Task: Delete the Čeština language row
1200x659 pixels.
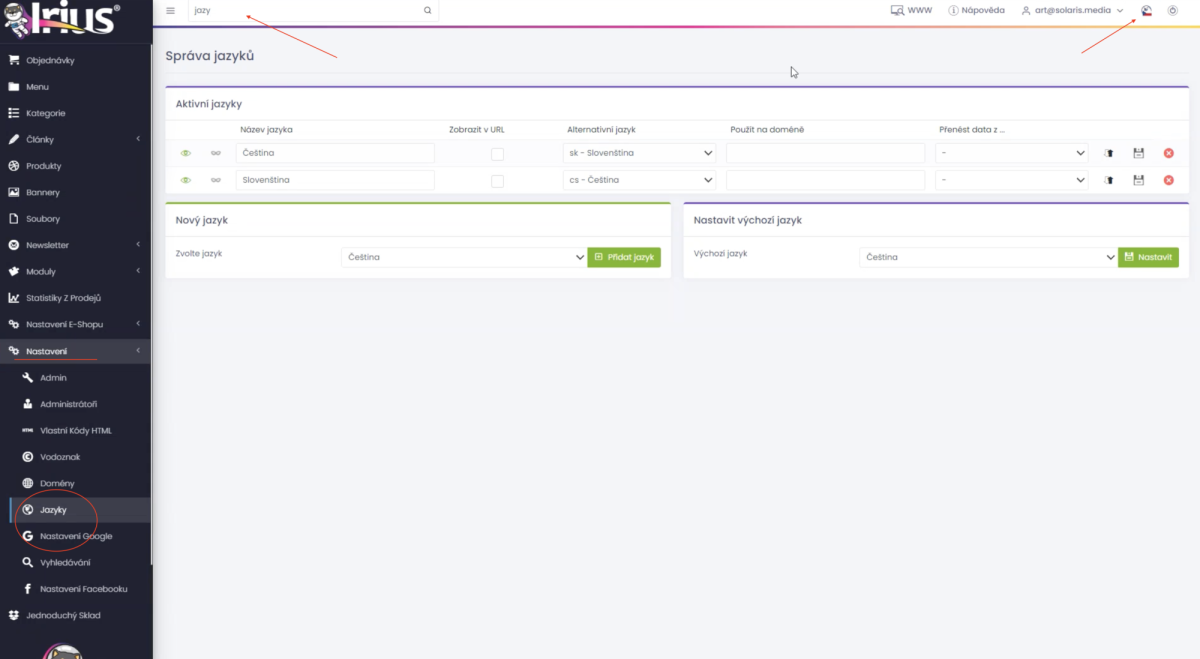Action: click(1168, 153)
